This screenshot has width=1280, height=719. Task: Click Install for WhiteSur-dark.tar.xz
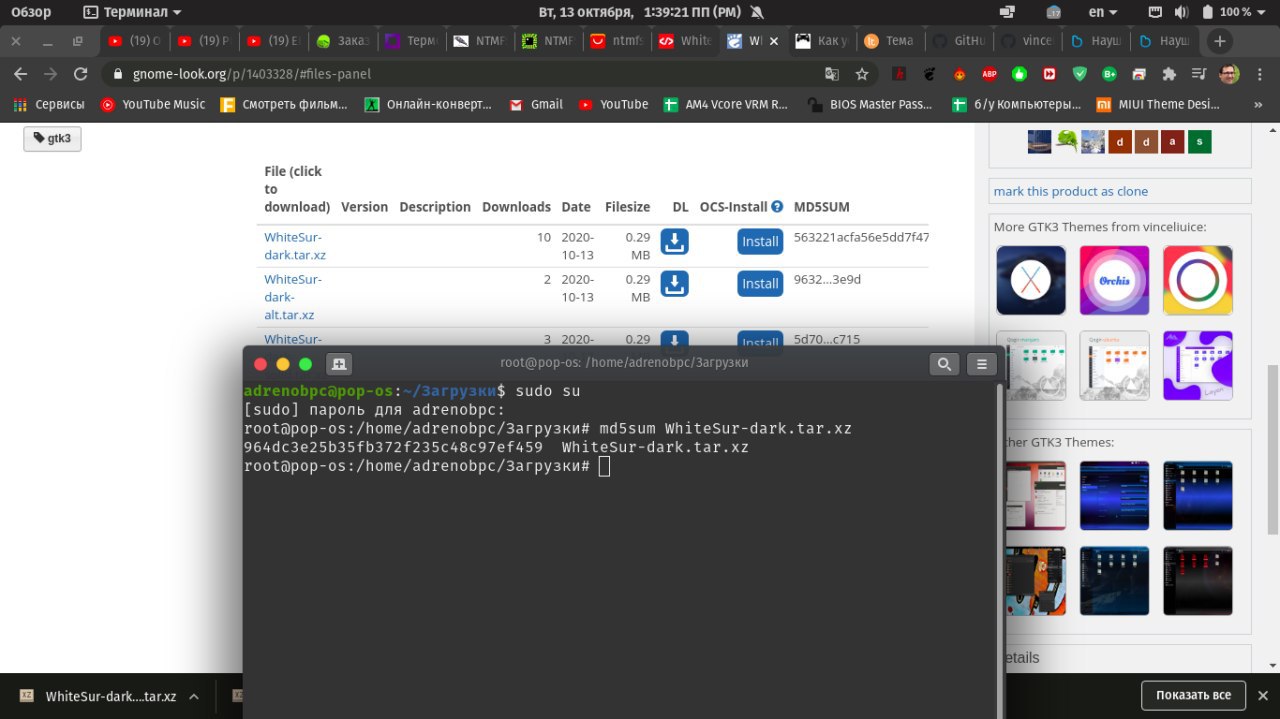pyautogui.click(x=760, y=242)
